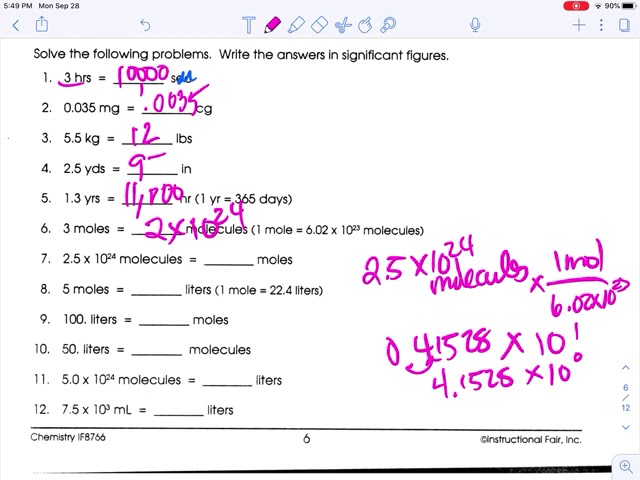Go to previous page with up chevron

(625, 368)
